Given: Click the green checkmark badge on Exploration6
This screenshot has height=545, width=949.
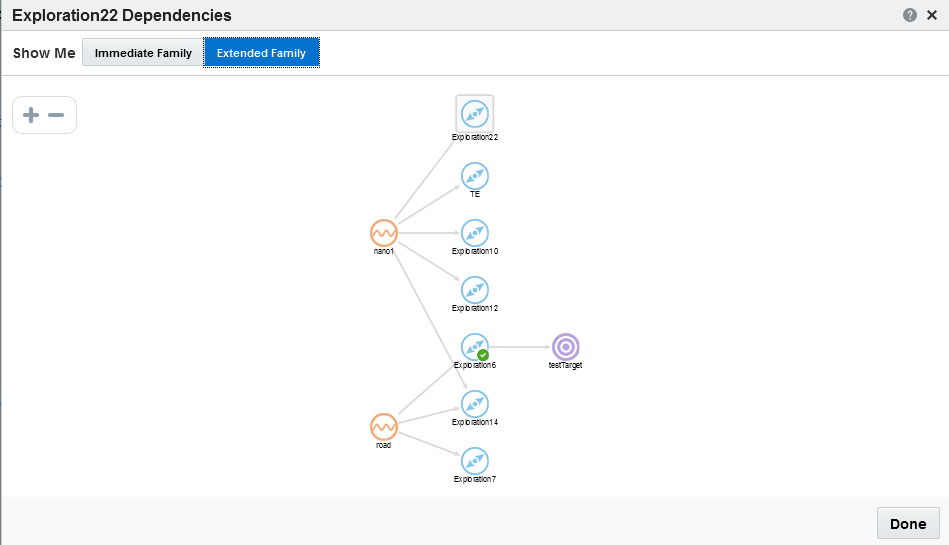Looking at the screenshot, I should pyautogui.click(x=483, y=355).
